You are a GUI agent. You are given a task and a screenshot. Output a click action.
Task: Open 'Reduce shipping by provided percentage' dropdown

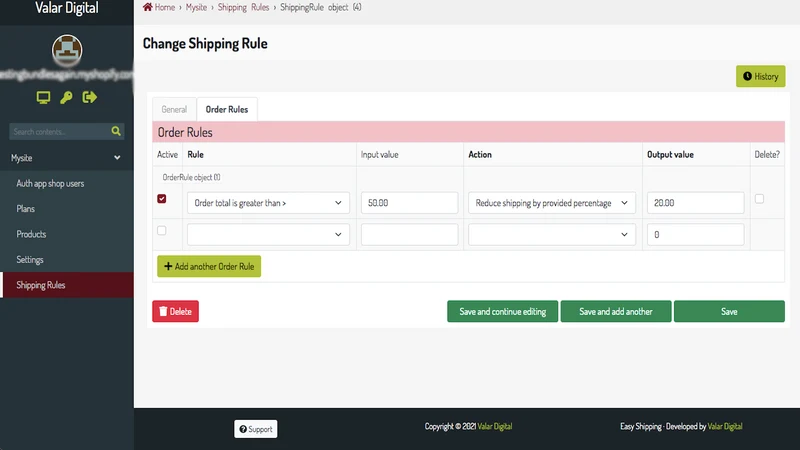(552, 203)
